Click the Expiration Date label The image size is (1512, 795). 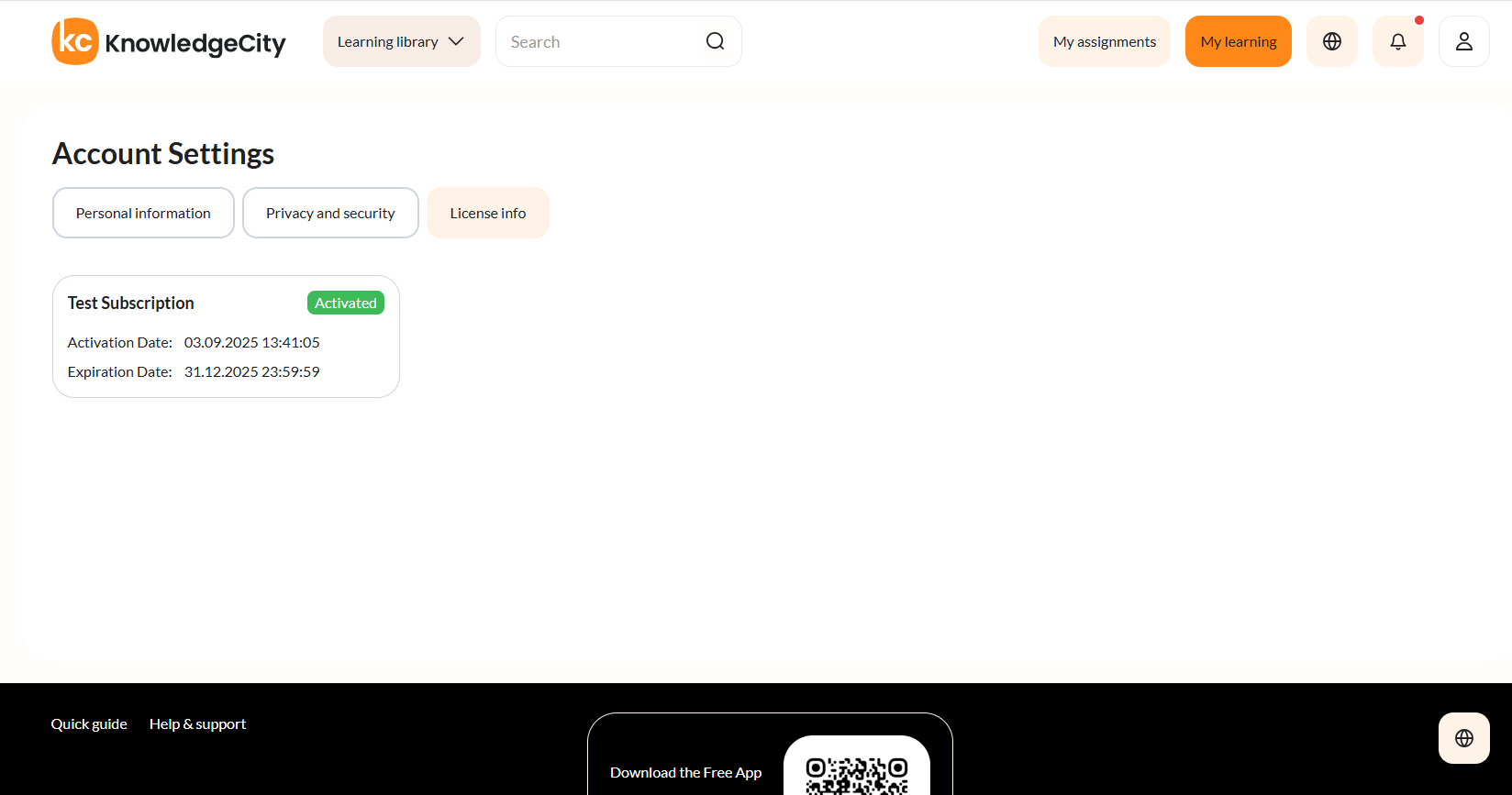[x=120, y=371]
